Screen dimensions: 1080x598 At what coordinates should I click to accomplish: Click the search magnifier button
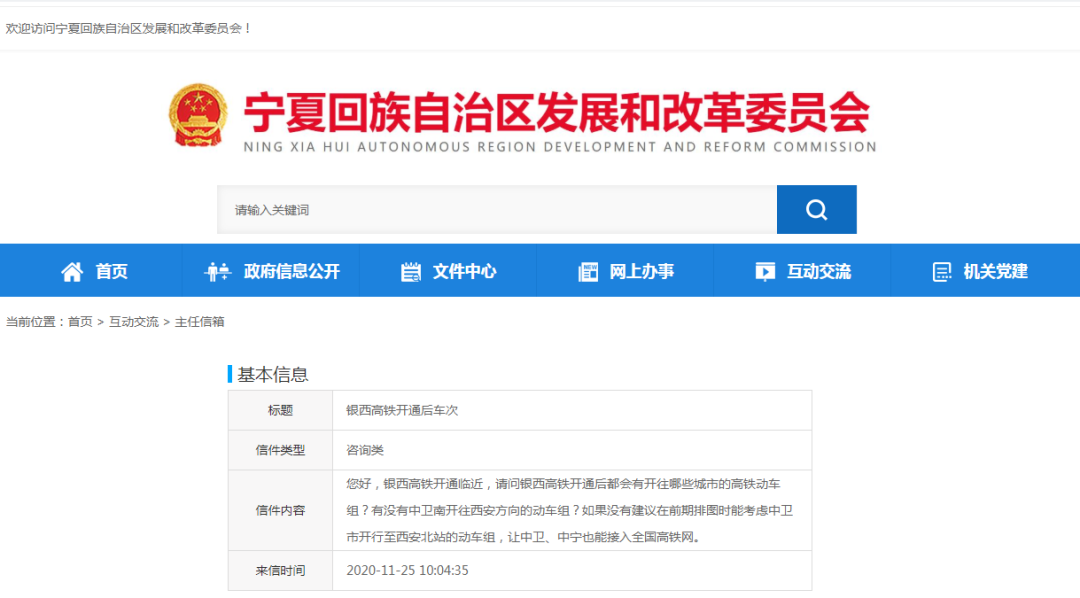(x=816, y=209)
